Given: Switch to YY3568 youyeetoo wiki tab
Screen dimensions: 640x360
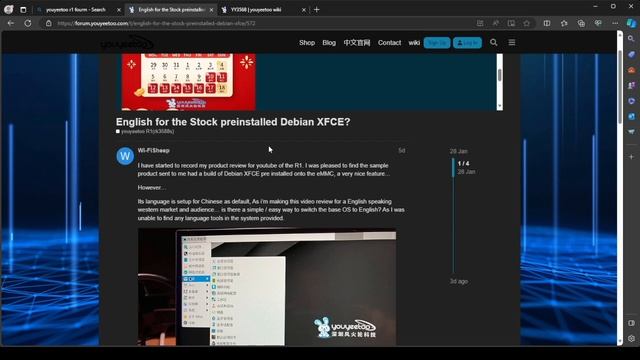Looking at the screenshot, I should click(256, 9).
